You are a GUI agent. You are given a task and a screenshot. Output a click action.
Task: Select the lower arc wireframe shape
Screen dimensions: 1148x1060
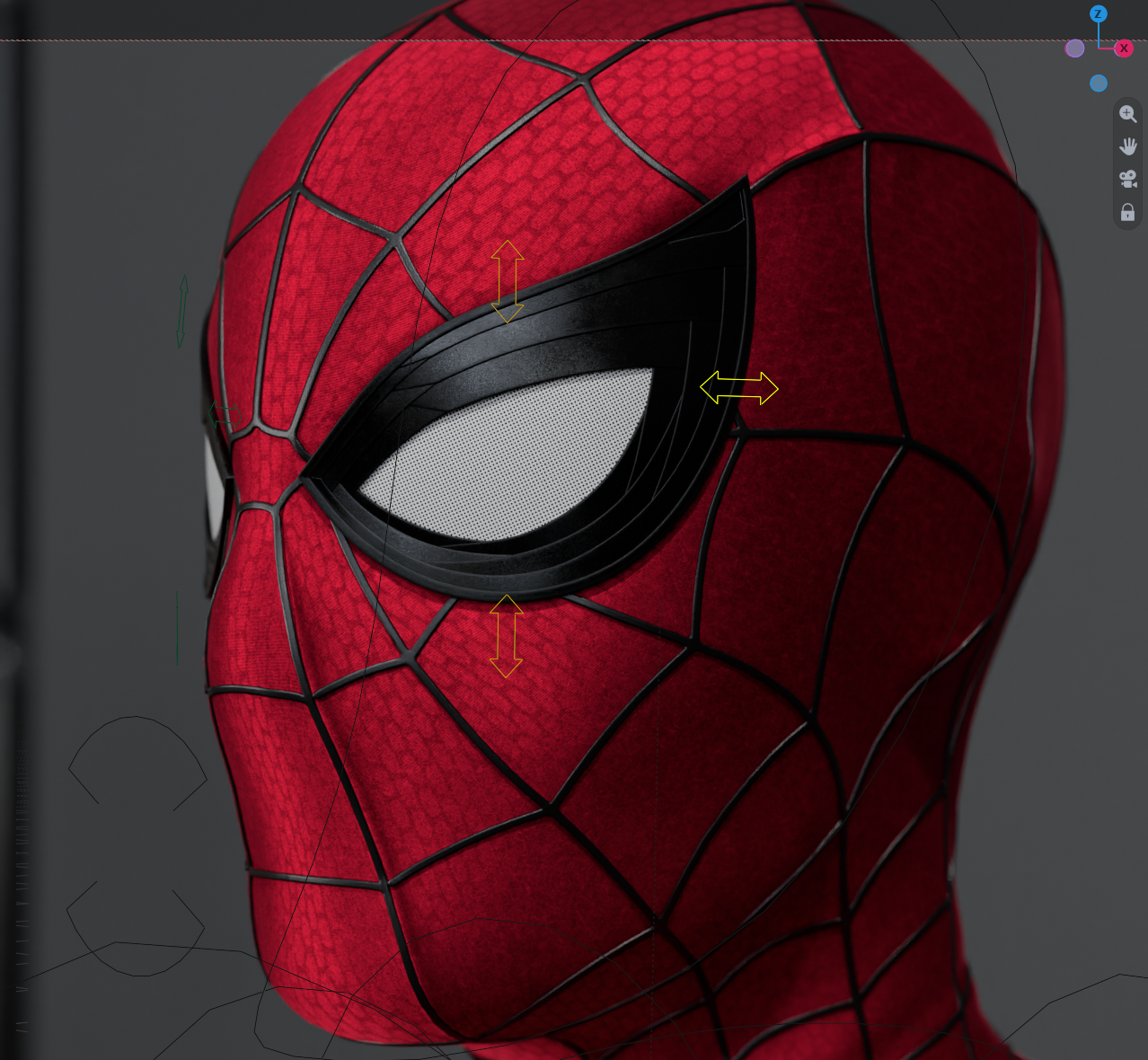135,928
